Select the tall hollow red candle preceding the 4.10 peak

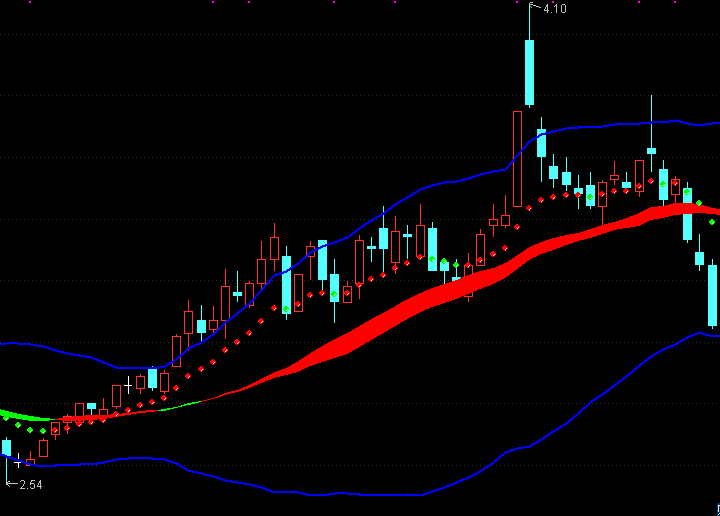(x=518, y=159)
